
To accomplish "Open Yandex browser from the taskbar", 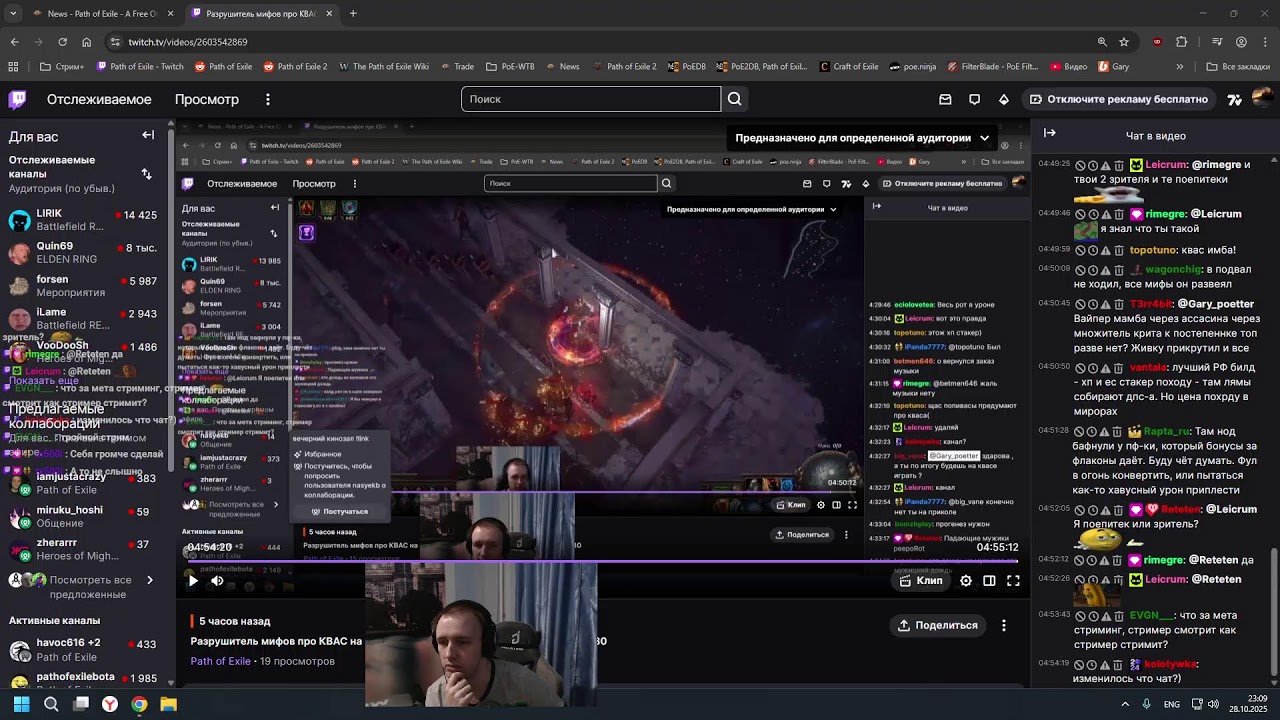I will (110, 704).
